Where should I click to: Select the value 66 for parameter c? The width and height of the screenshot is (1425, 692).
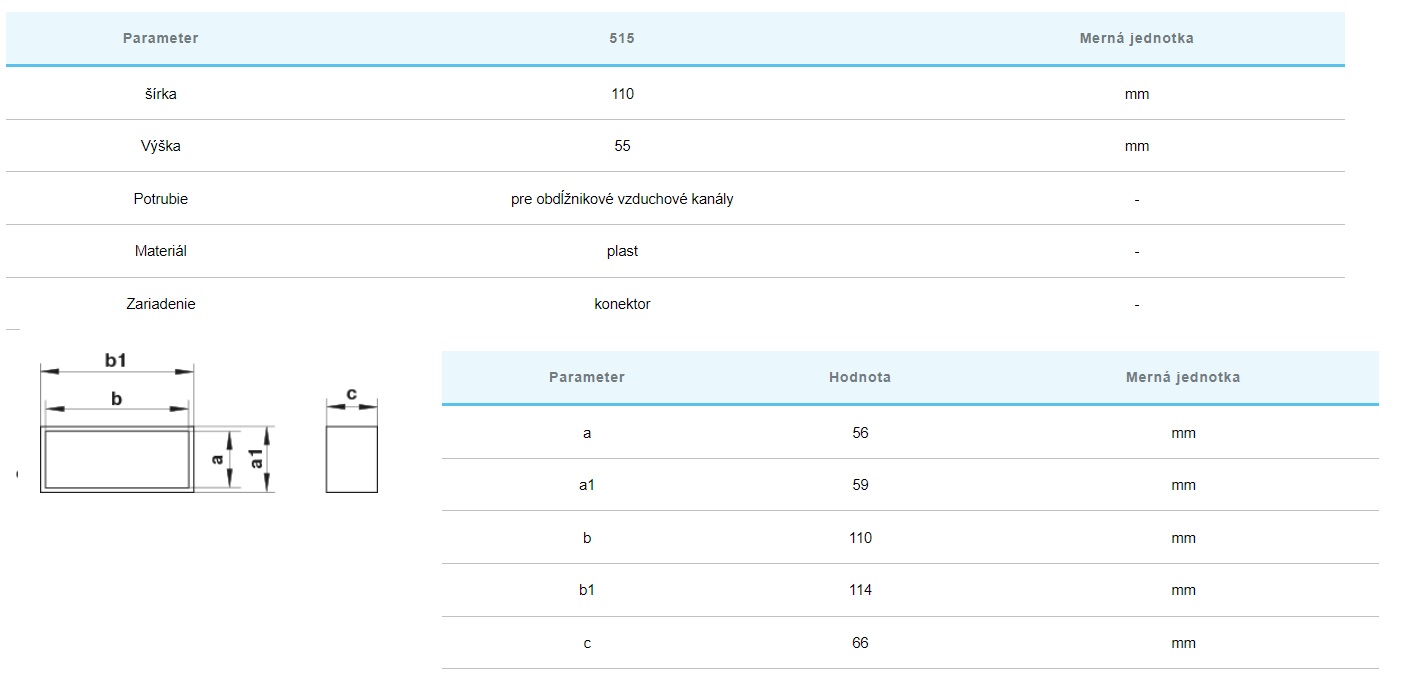coord(859,643)
